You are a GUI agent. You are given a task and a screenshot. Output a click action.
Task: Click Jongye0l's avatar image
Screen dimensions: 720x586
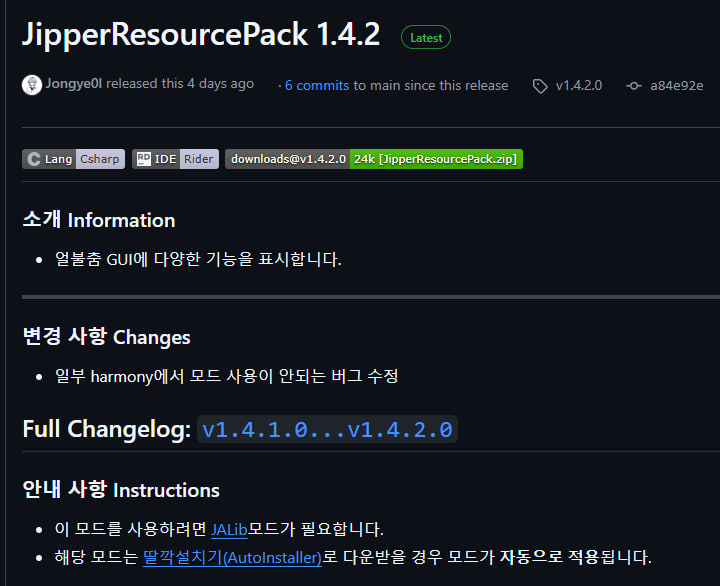32,85
